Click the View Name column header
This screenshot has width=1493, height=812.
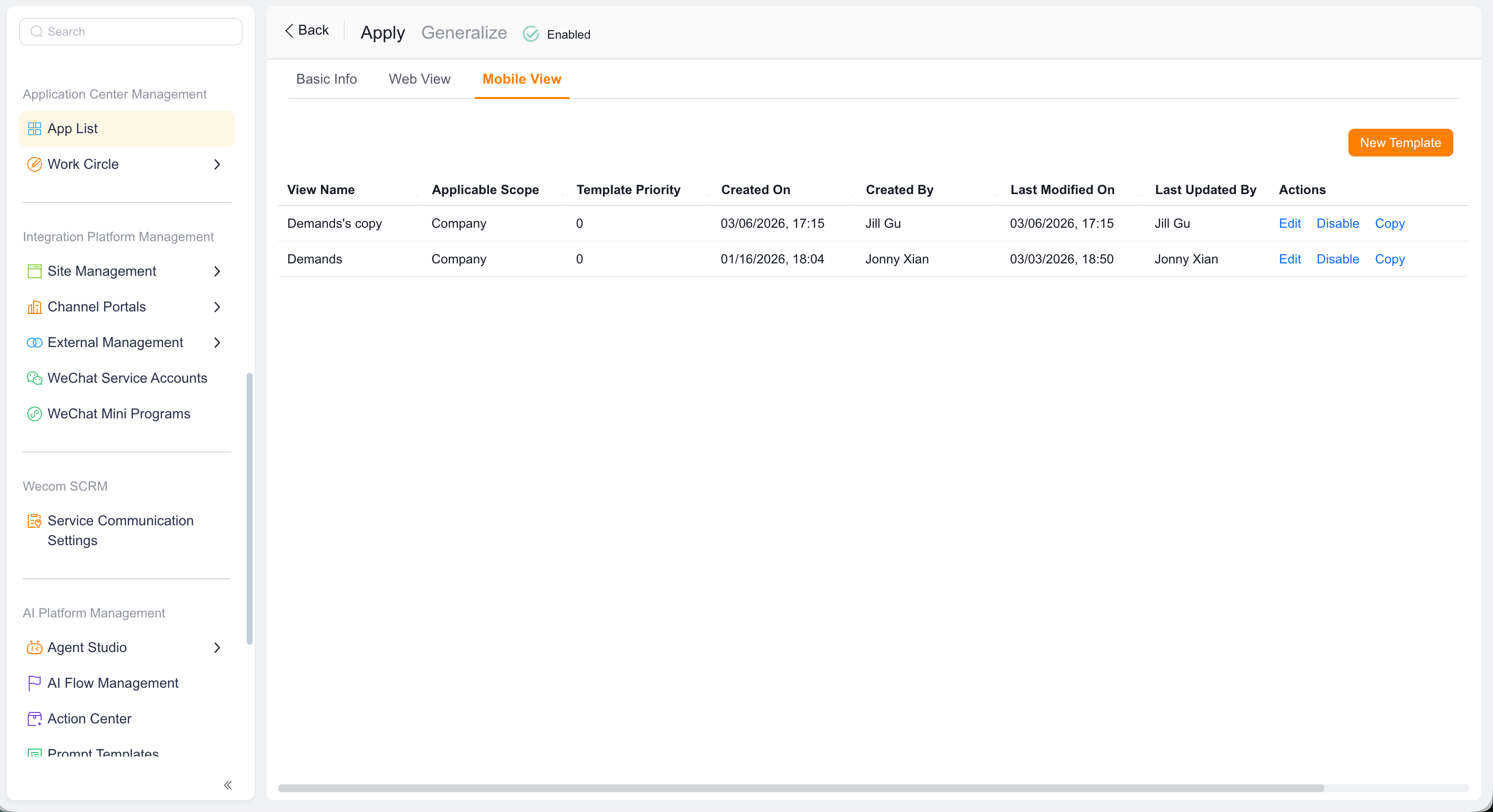(320, 190)
